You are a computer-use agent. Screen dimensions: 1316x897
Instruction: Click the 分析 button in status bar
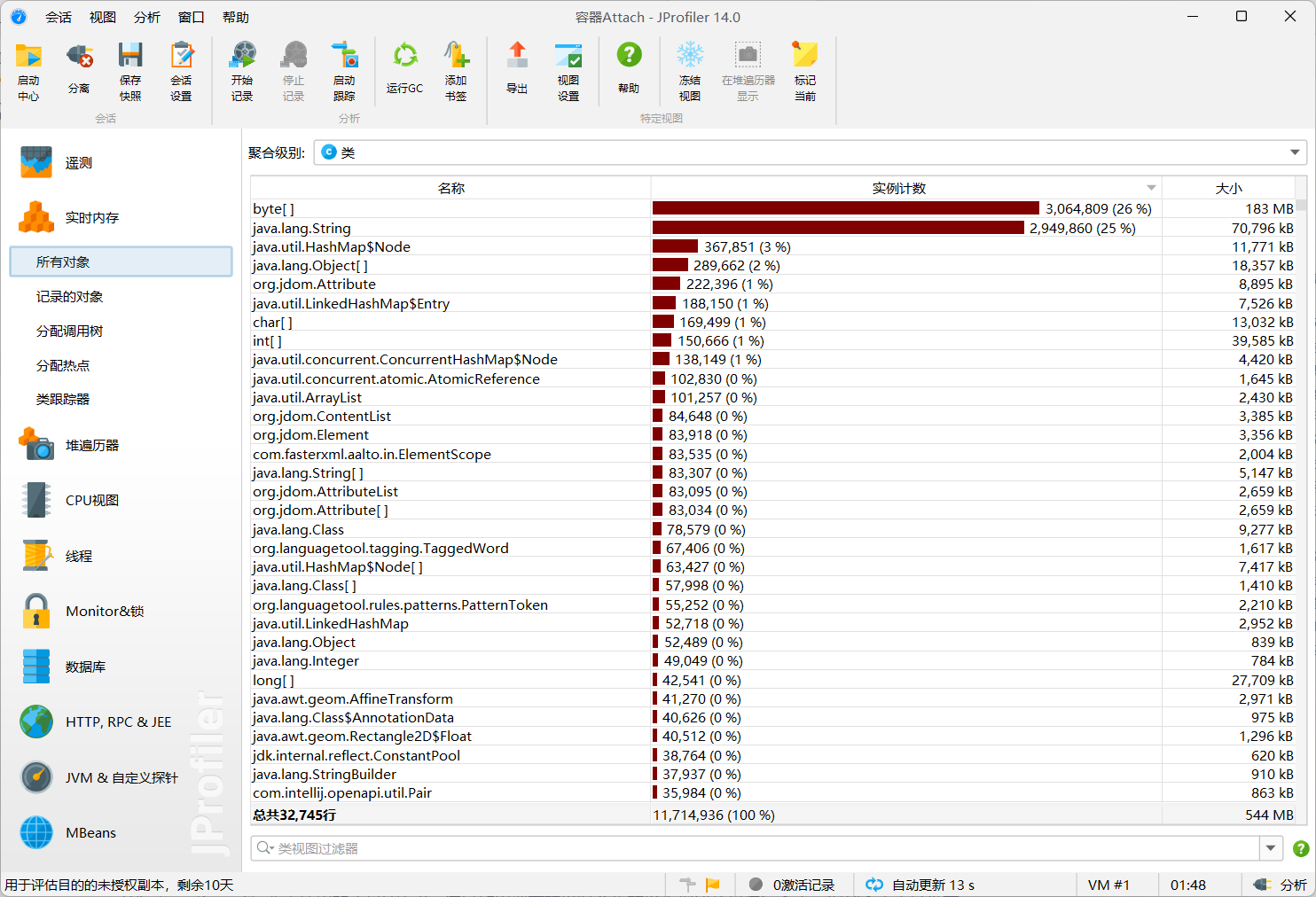tap(1281, 885)
